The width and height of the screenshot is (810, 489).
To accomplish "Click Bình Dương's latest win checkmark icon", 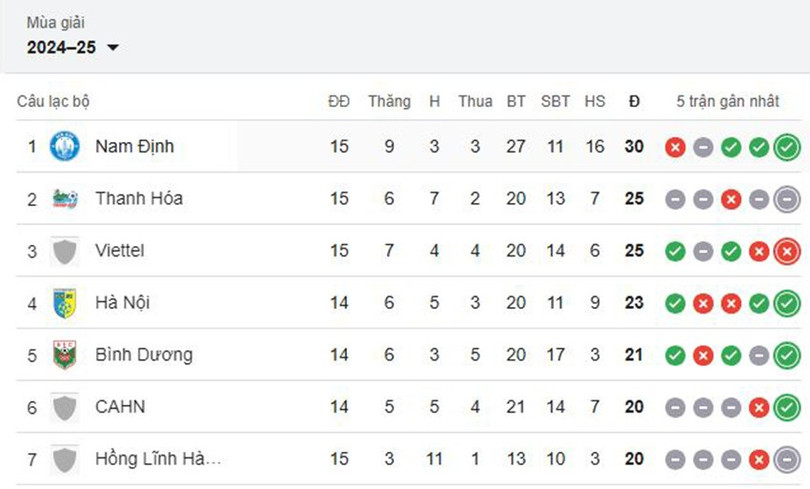I will [787, 355].
